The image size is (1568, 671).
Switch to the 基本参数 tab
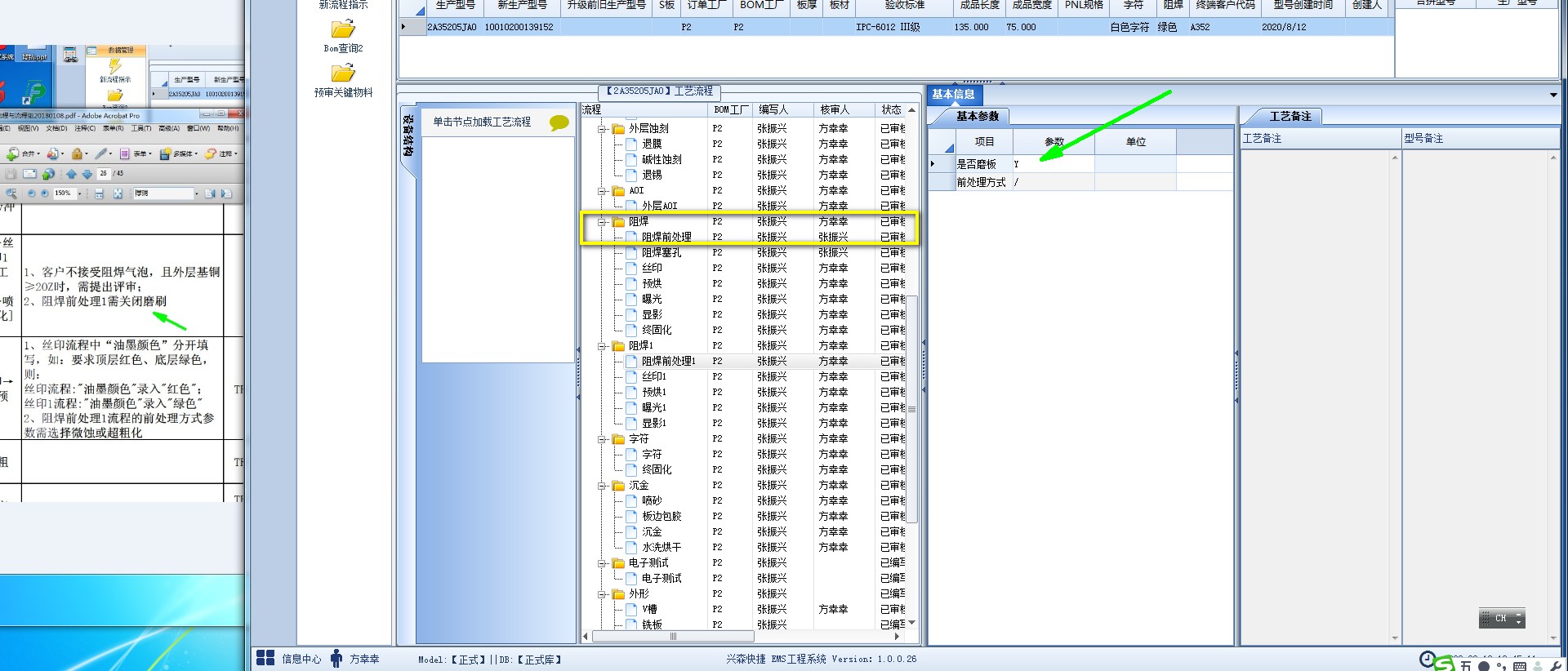[978, 117]
